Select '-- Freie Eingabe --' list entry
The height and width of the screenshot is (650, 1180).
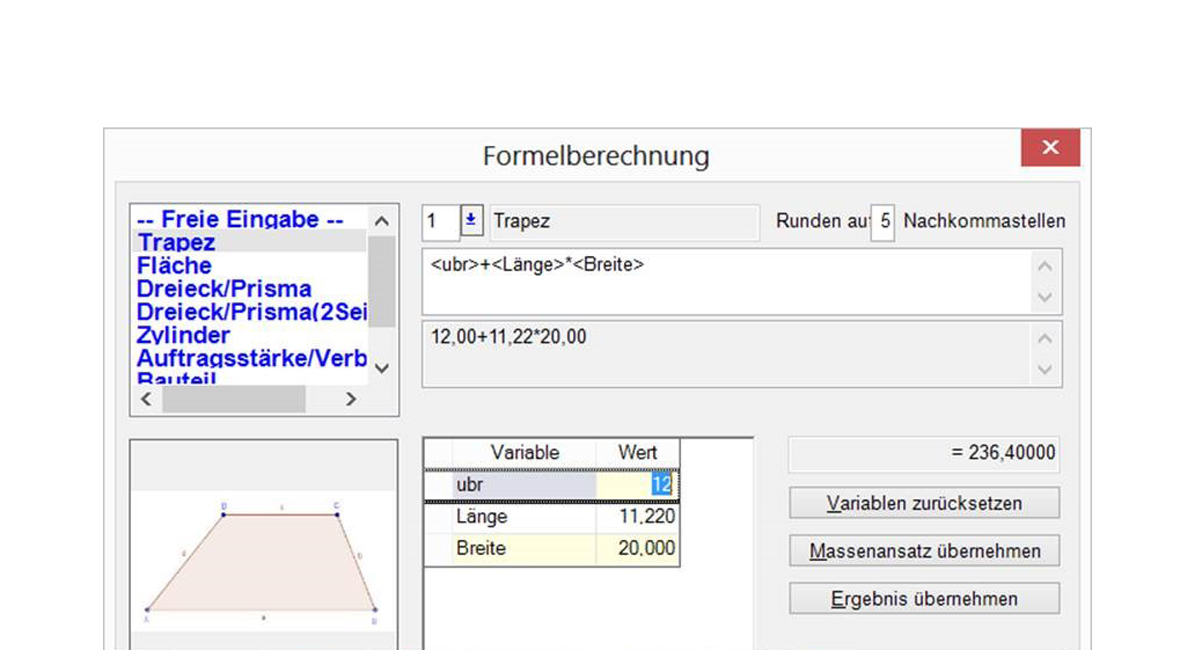click(x=240, y=219)
